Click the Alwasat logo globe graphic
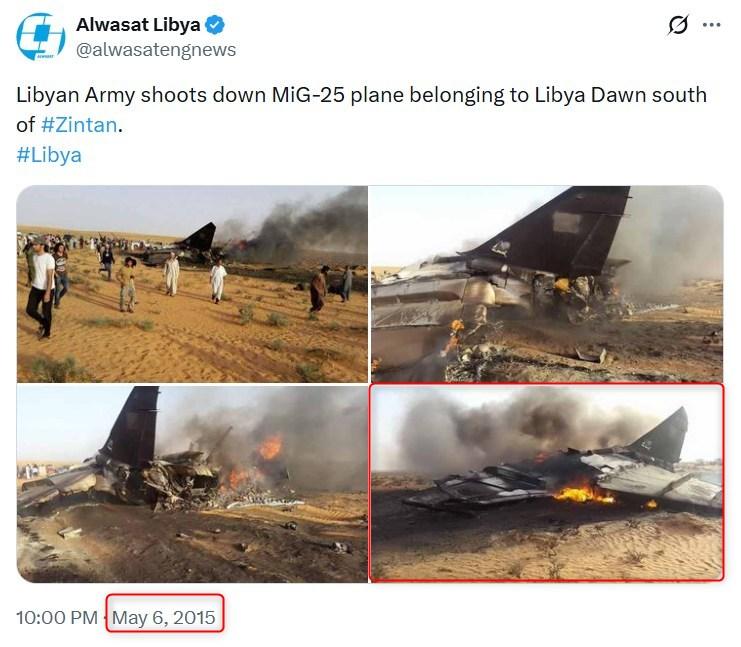 (x=41, y=36)
